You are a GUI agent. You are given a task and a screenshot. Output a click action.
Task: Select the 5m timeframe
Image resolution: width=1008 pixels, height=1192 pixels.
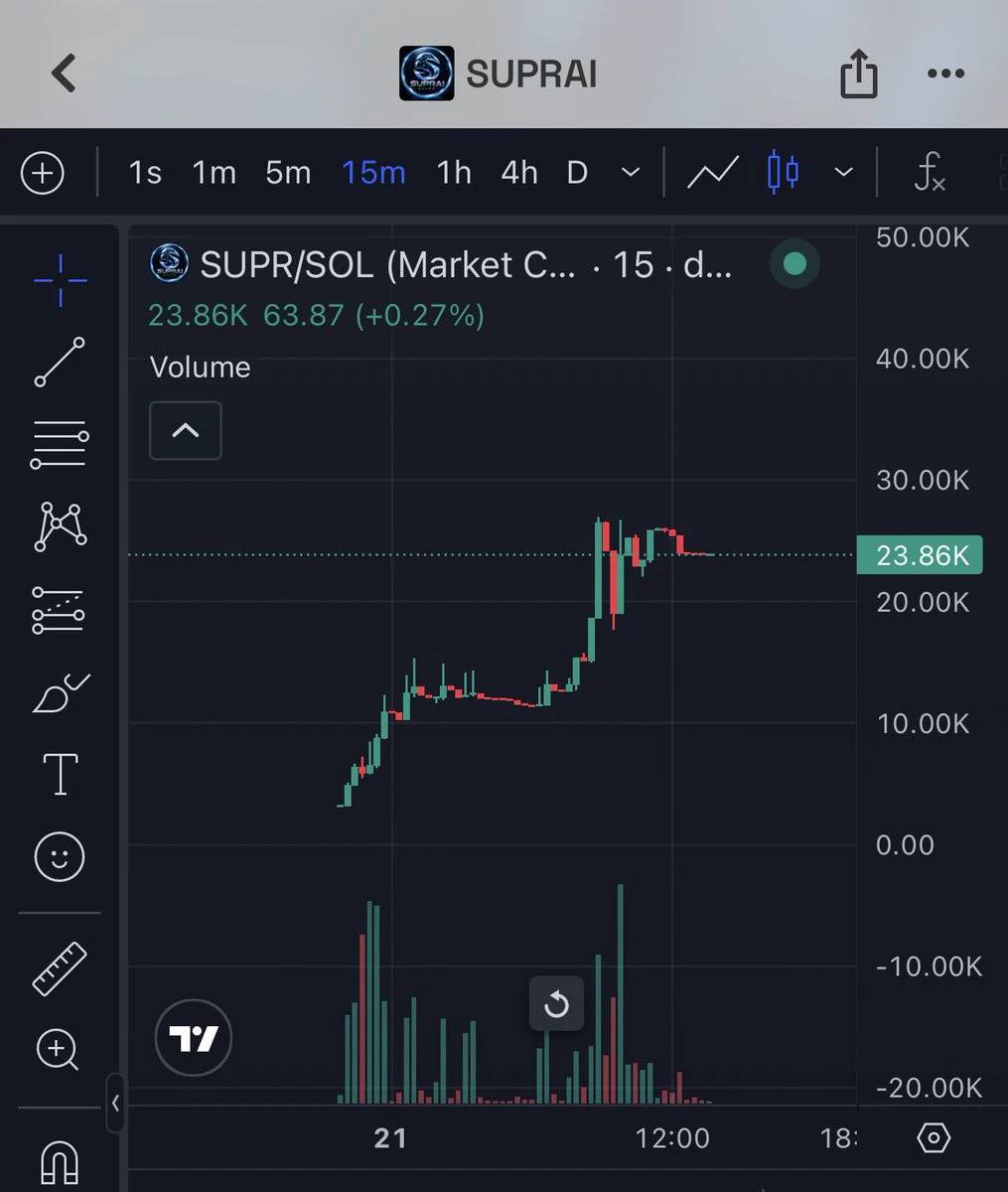[x=288, y=174]
